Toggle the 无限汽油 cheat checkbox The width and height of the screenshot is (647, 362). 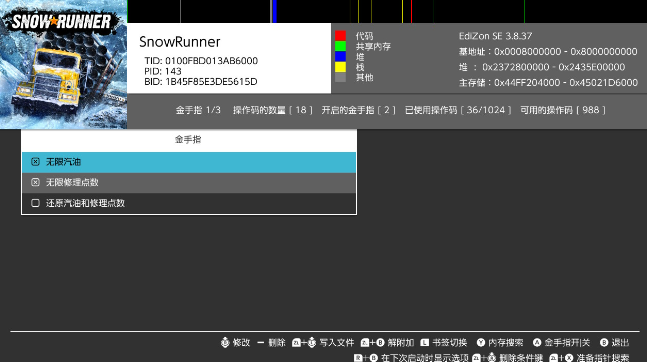pyautogui.click(x=35, y=162)
